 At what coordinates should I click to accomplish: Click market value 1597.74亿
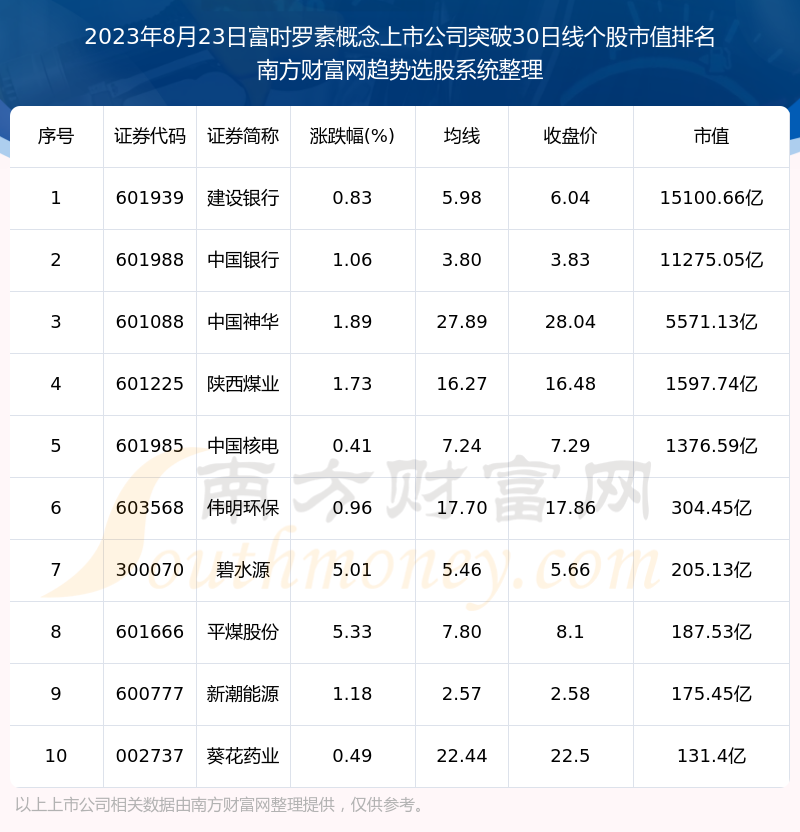(x=711, y=384)
